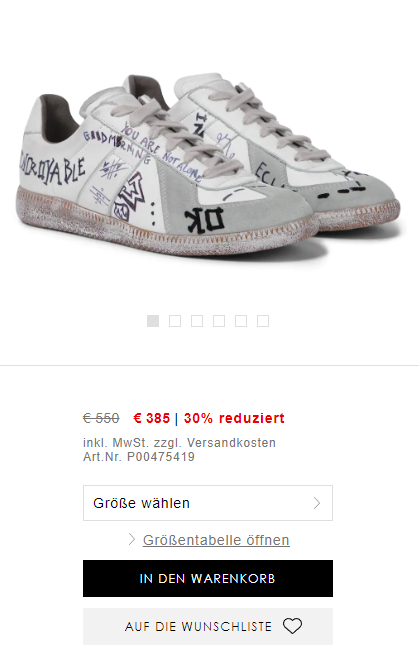Switch to the second product image dot
Viewport: 419px width, 656px height.
click(x=175, y=321)
